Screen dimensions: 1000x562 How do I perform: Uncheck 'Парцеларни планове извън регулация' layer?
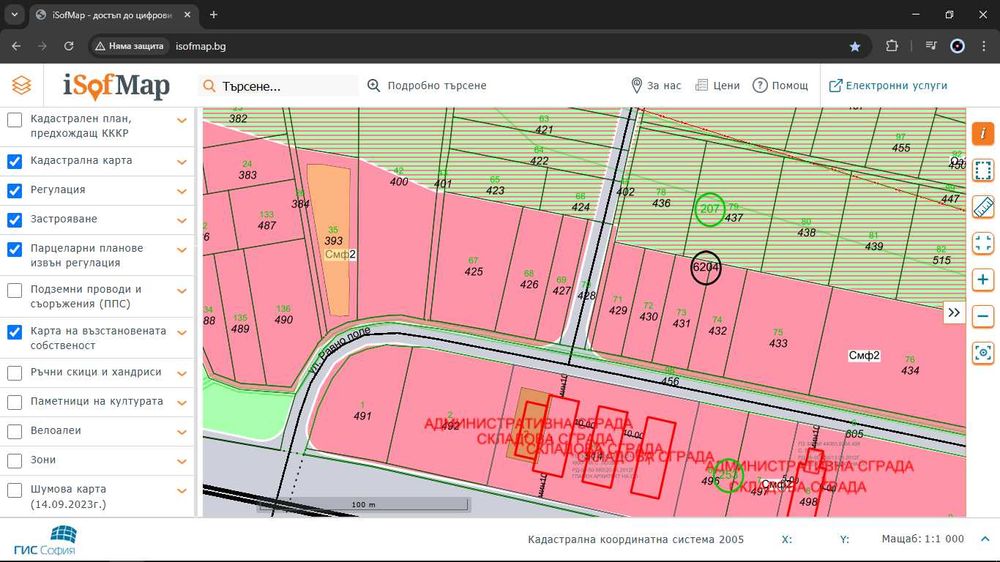coord(14,249)
